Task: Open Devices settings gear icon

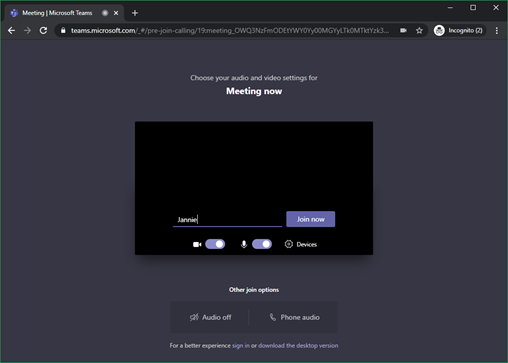Action: (x=289, y=244)
